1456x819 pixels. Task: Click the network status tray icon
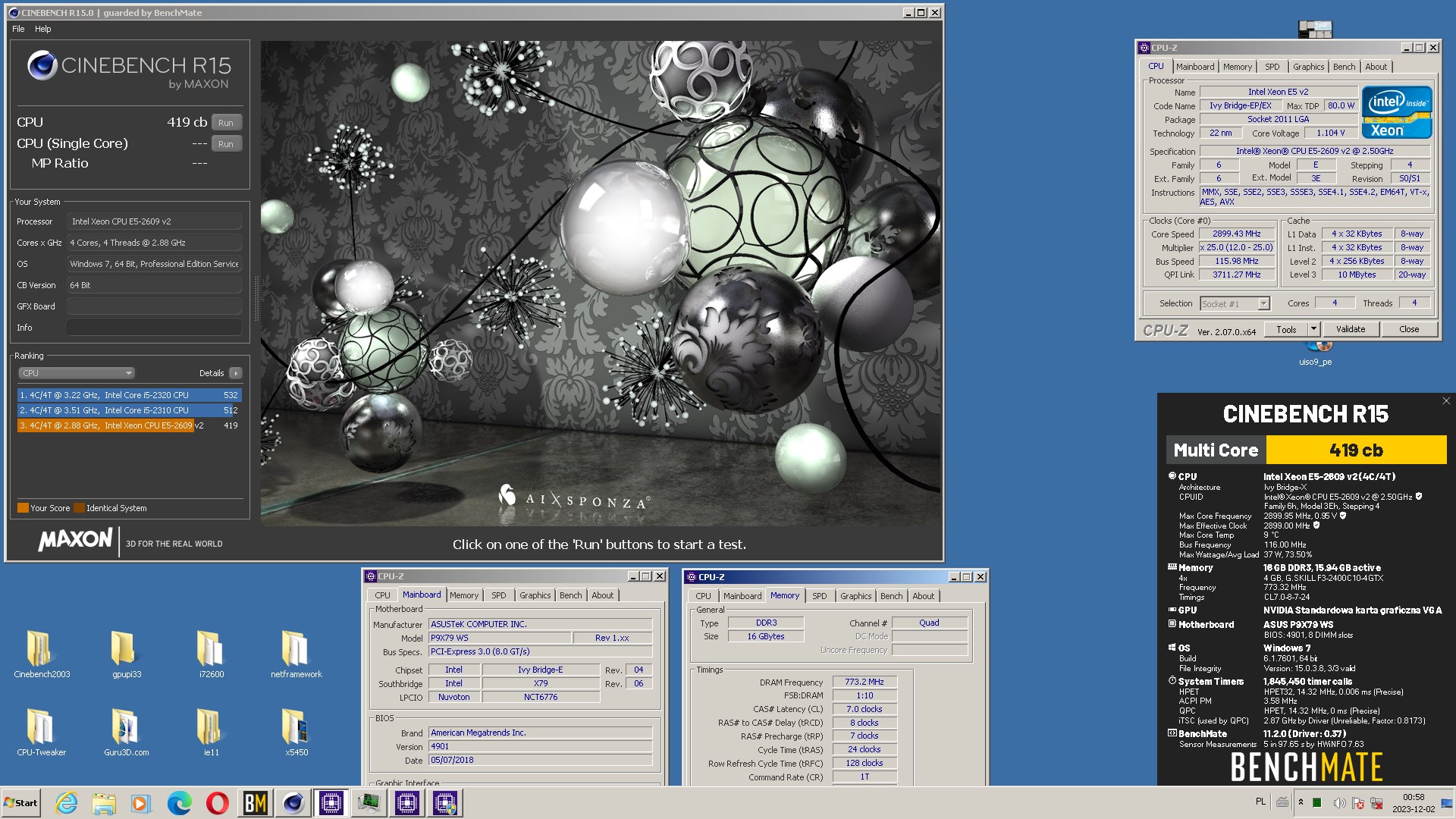click(1376, 802)
